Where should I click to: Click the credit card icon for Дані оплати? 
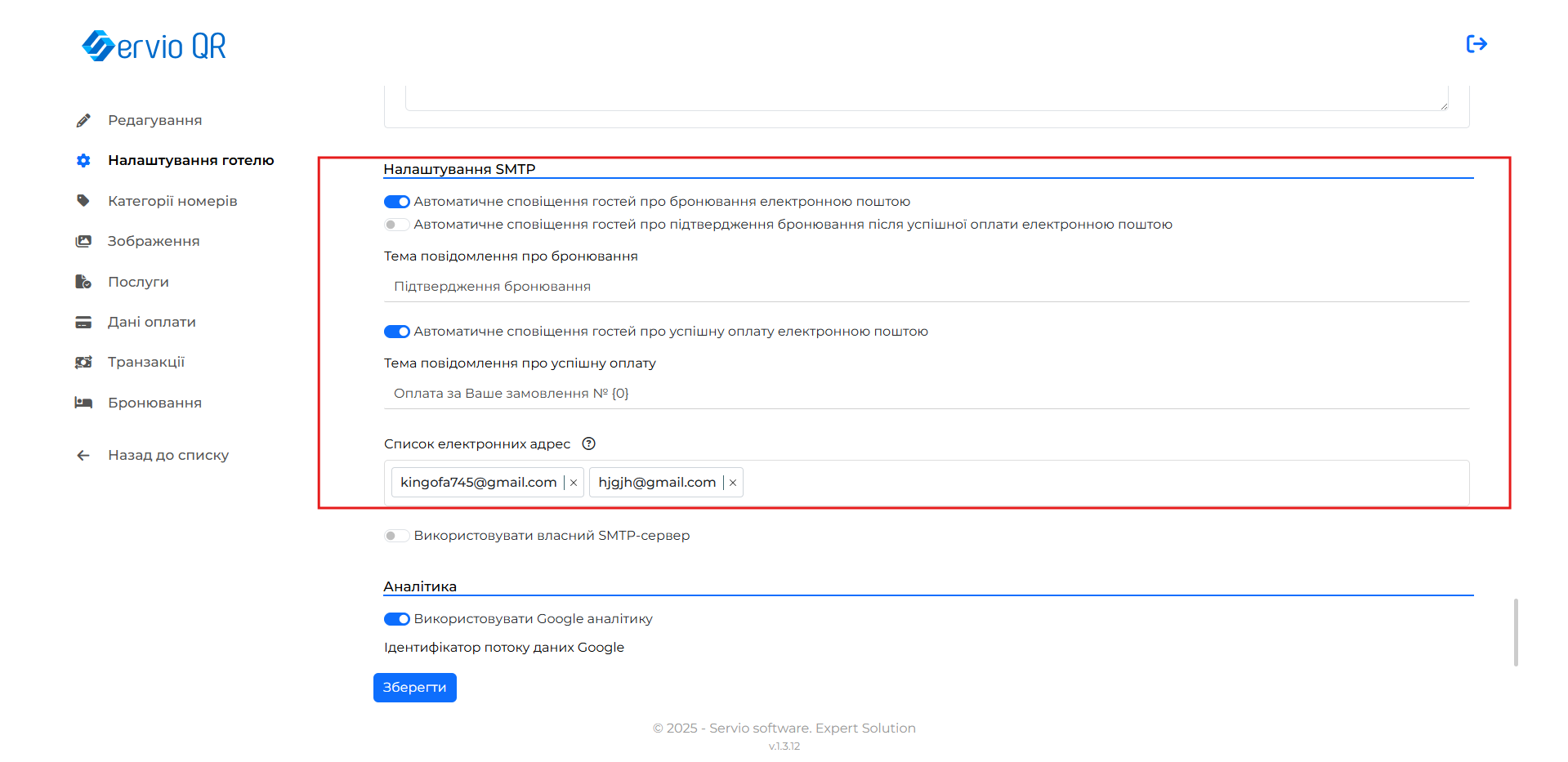[83, 323]
